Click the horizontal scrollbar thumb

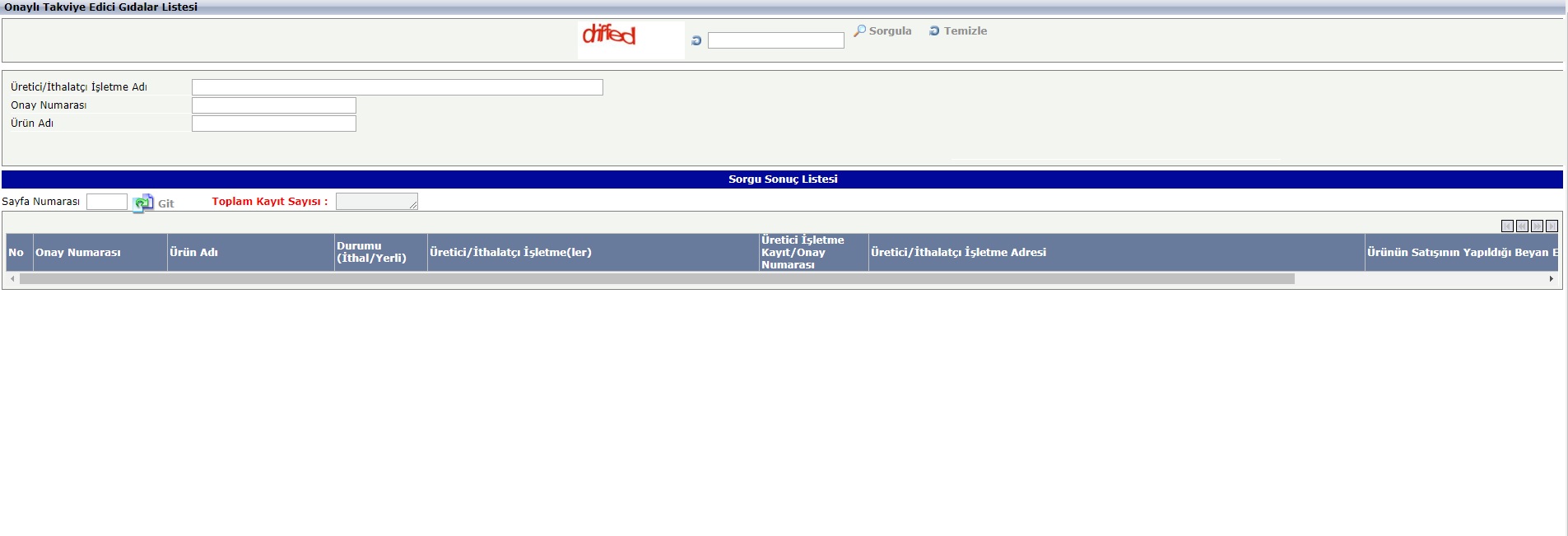pos(657,279)
